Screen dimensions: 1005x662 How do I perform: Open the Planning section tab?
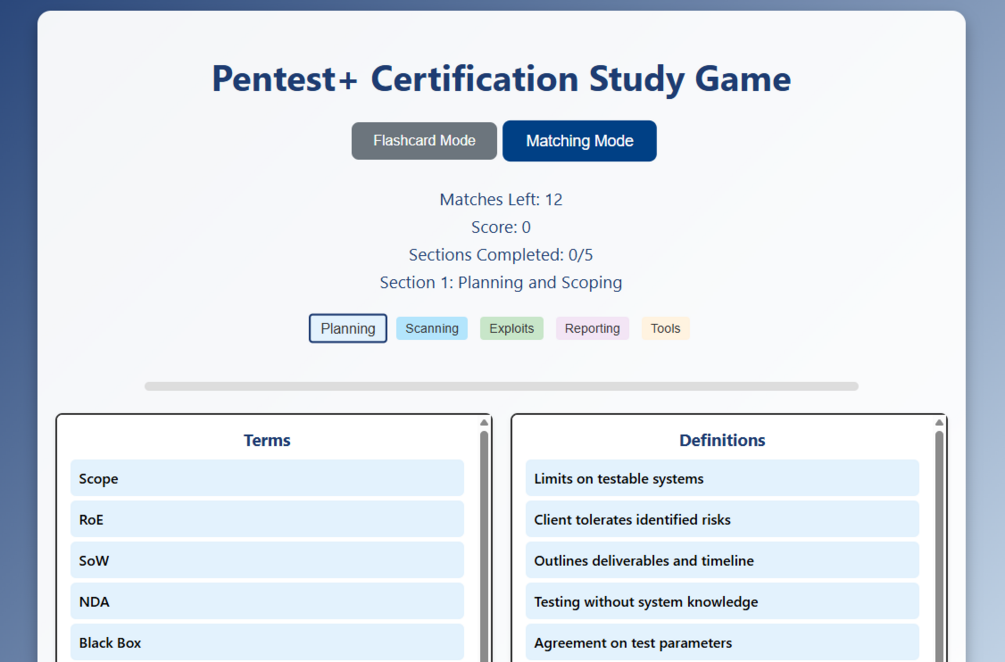[x=348, y=328]
